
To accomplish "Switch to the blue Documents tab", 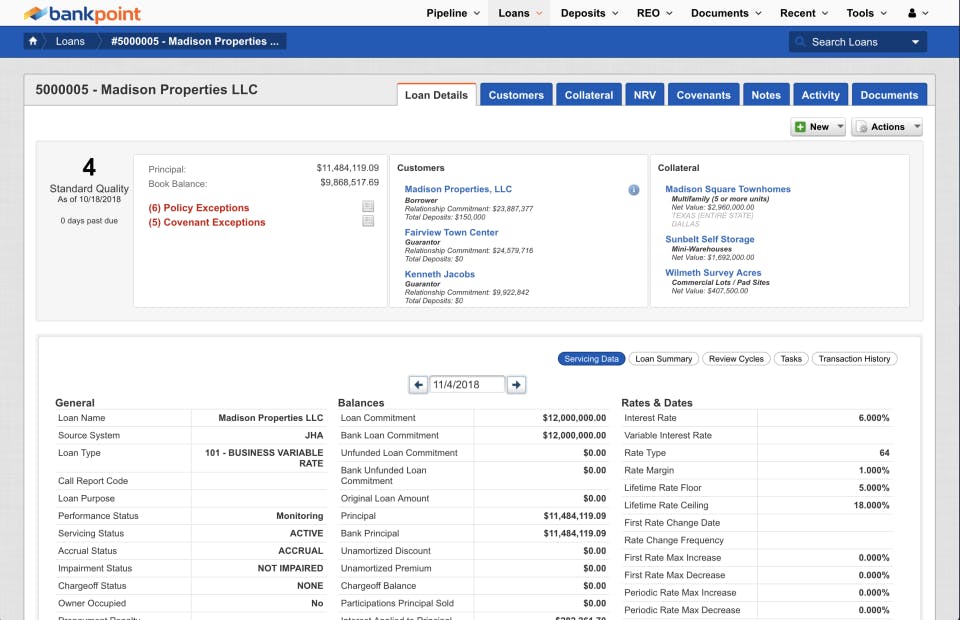I will pyautogui.click(x=889, y=95).
